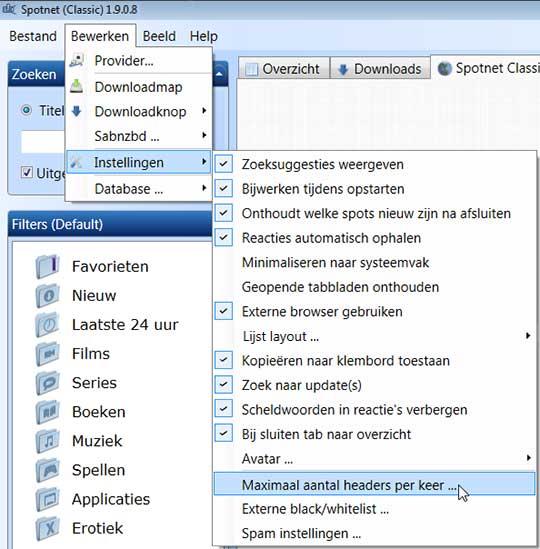The image size is (540, 549).
Task: Open the Spellen gamepad folder icon
Action: click(x=48, y=470)
